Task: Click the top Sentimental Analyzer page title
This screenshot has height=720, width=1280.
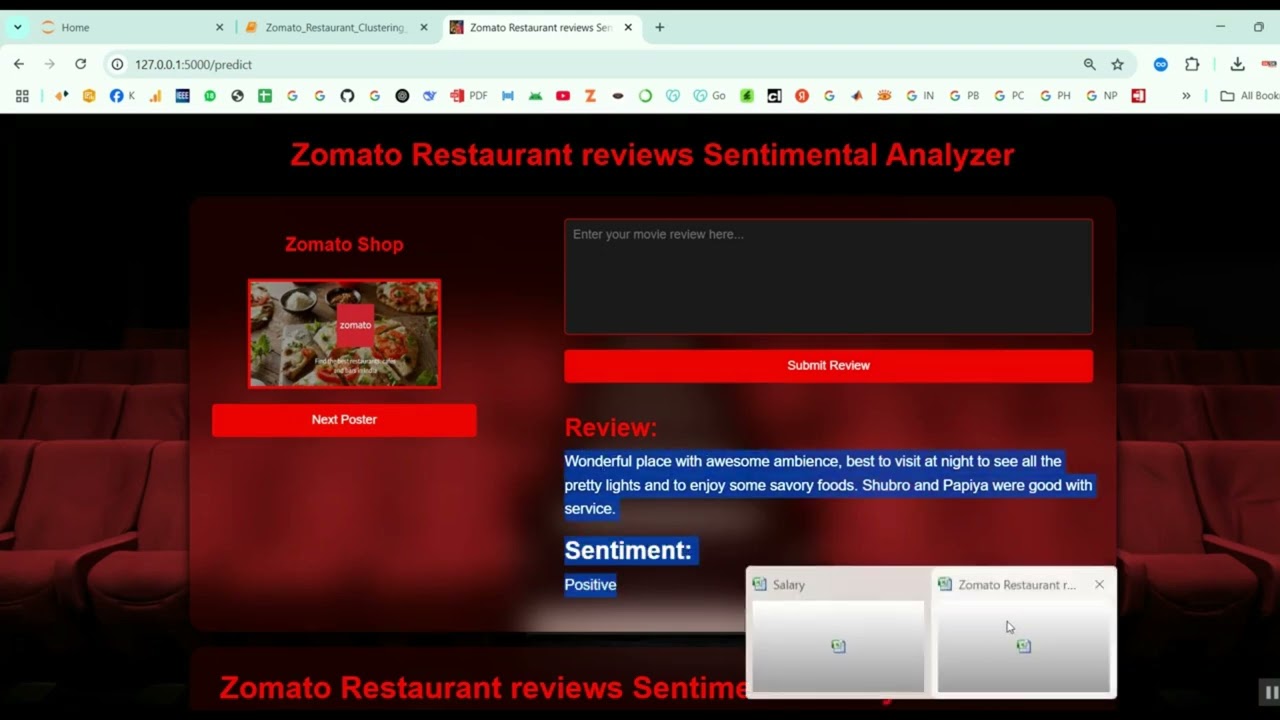Action: click(x=652, y=154)
